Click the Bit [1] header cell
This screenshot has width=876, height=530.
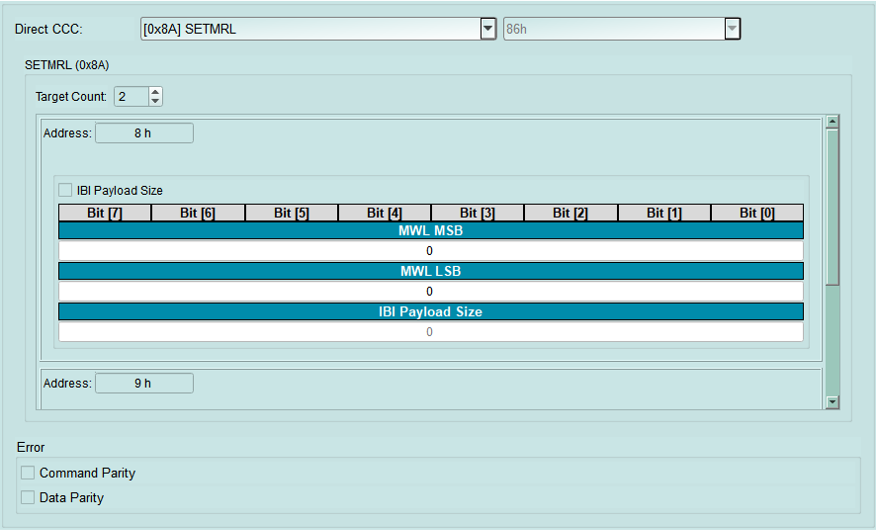(664, 213)
